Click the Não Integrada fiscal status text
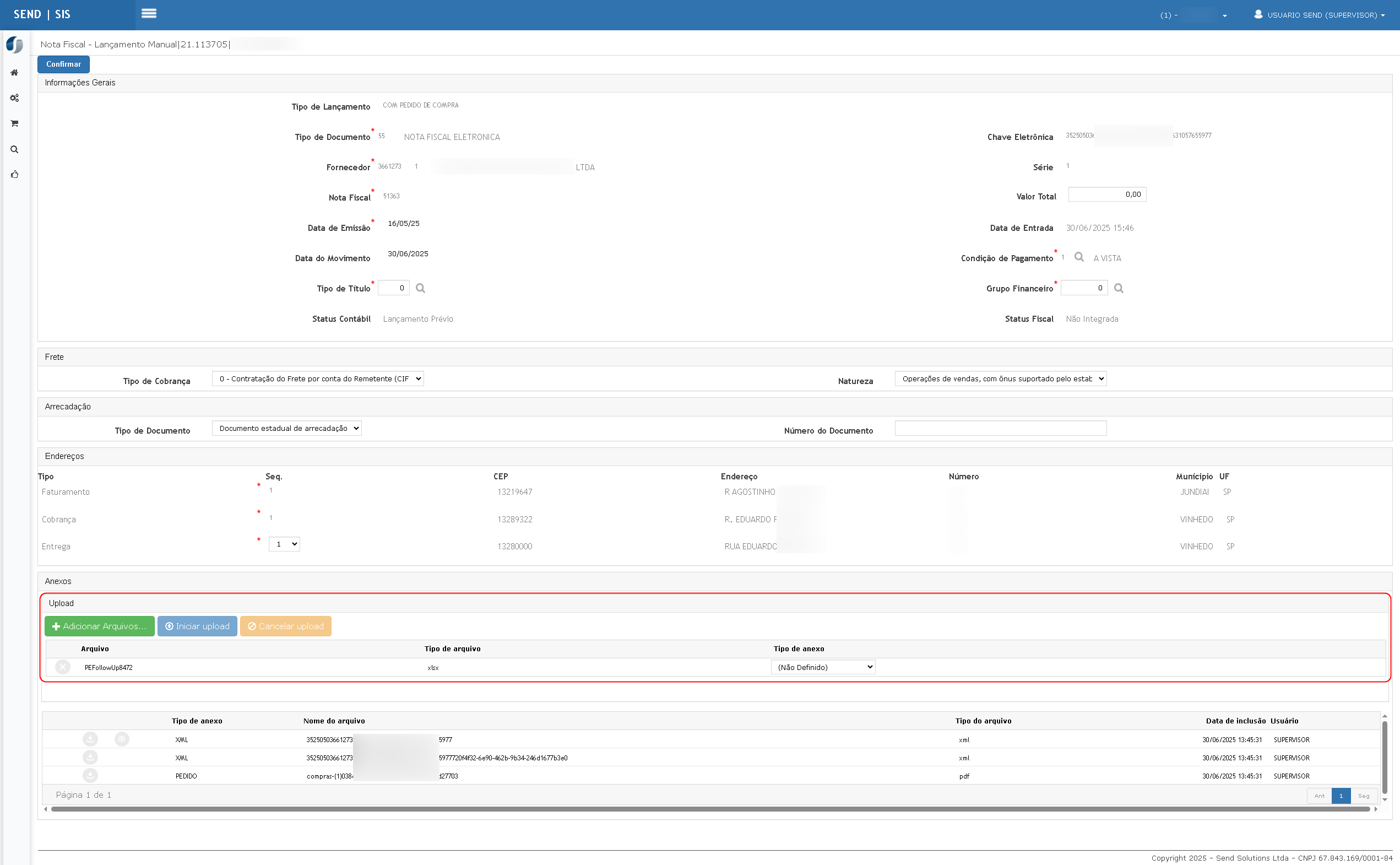This screenshot has width=1400, height=865. point(1092,319)
